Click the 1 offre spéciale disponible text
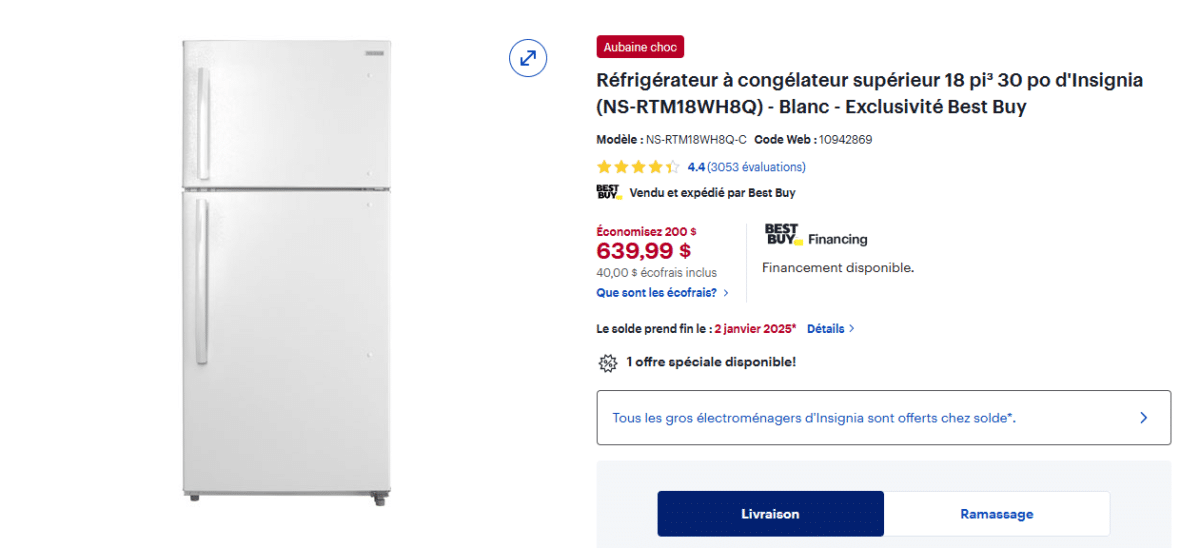 click(711, 362)
